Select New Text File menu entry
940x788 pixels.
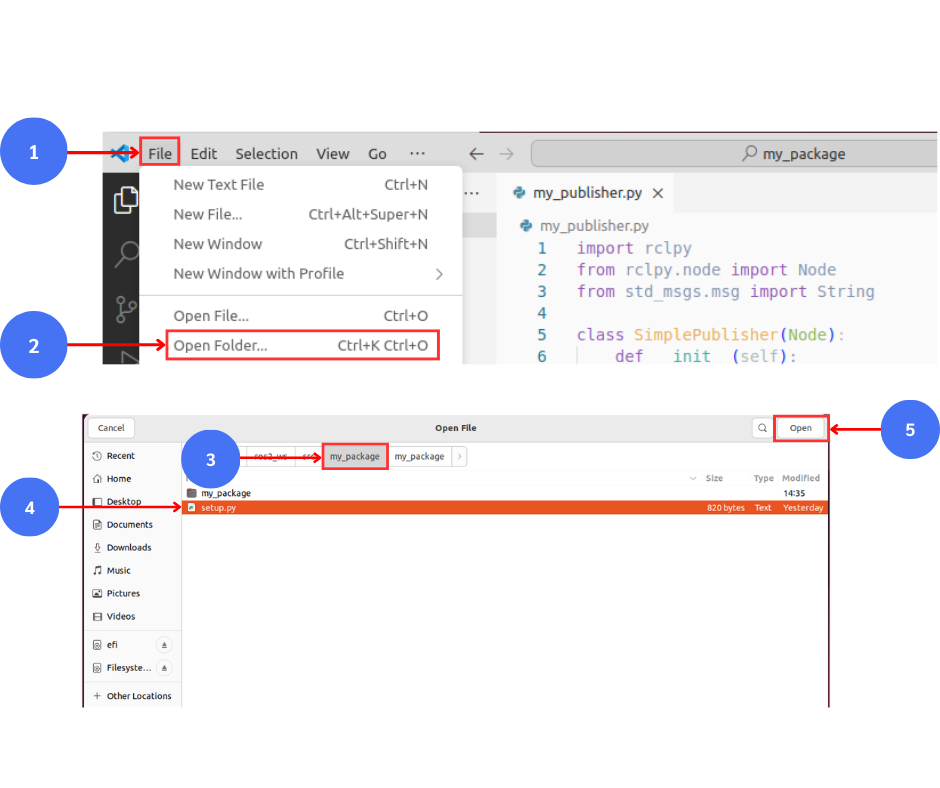point(219,185)
